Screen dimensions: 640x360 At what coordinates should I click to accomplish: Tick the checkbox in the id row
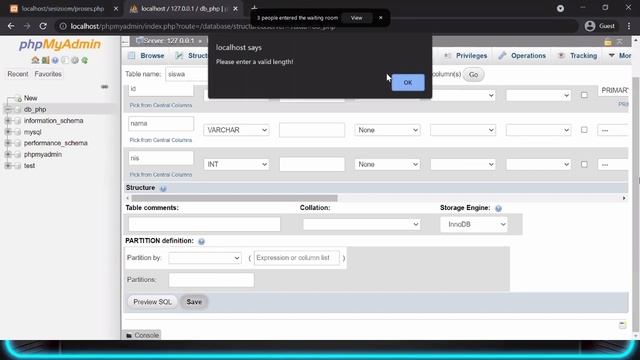(584, 95)
